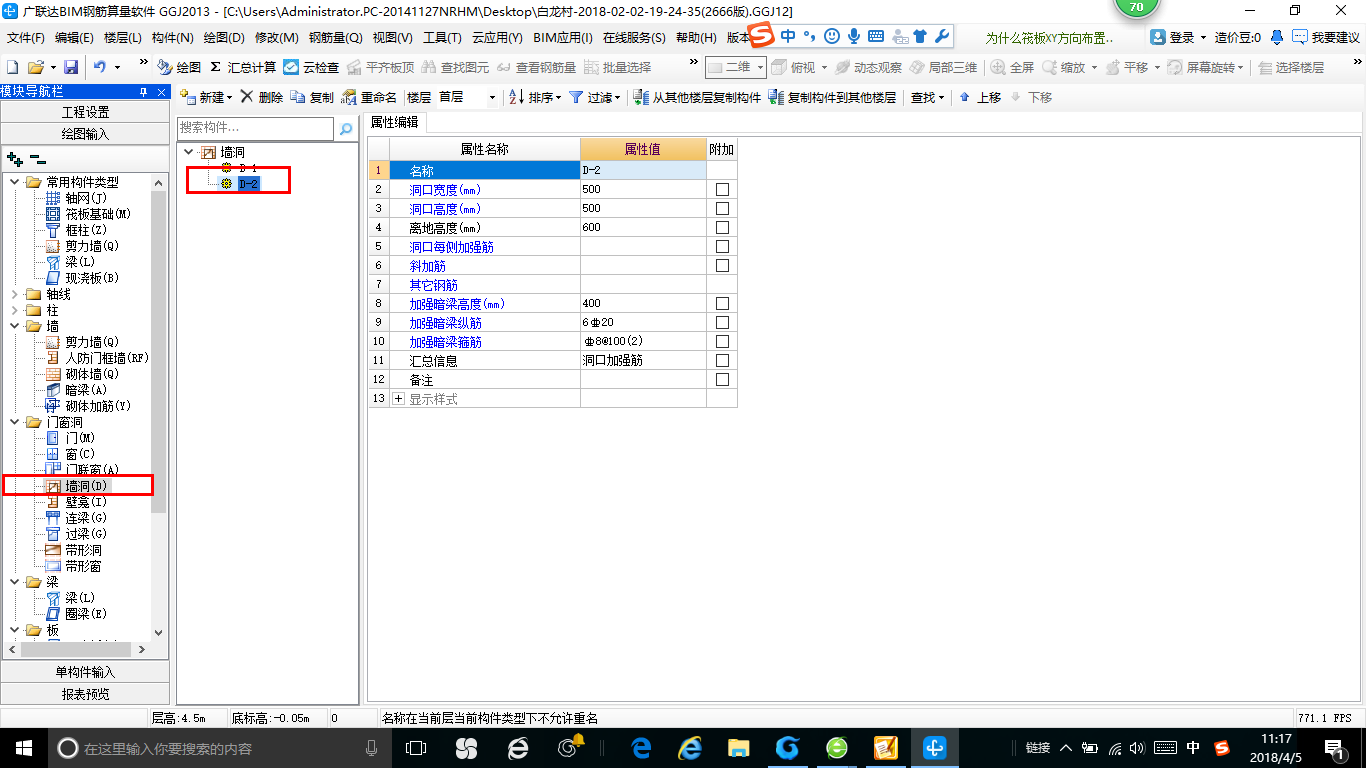1366x768 pixels.
Task: Expand 轴线 tree folder
Action: pos(14,294)
